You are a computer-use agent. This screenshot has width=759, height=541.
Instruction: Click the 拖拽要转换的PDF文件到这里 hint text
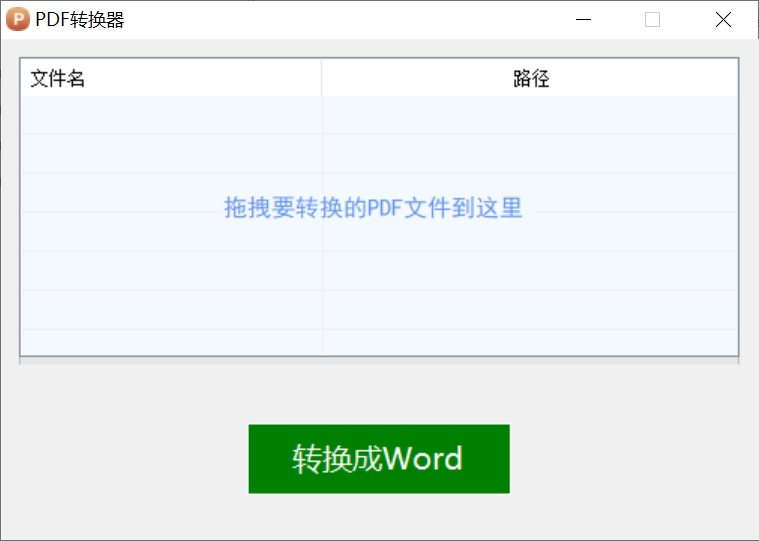click(373, 208)
